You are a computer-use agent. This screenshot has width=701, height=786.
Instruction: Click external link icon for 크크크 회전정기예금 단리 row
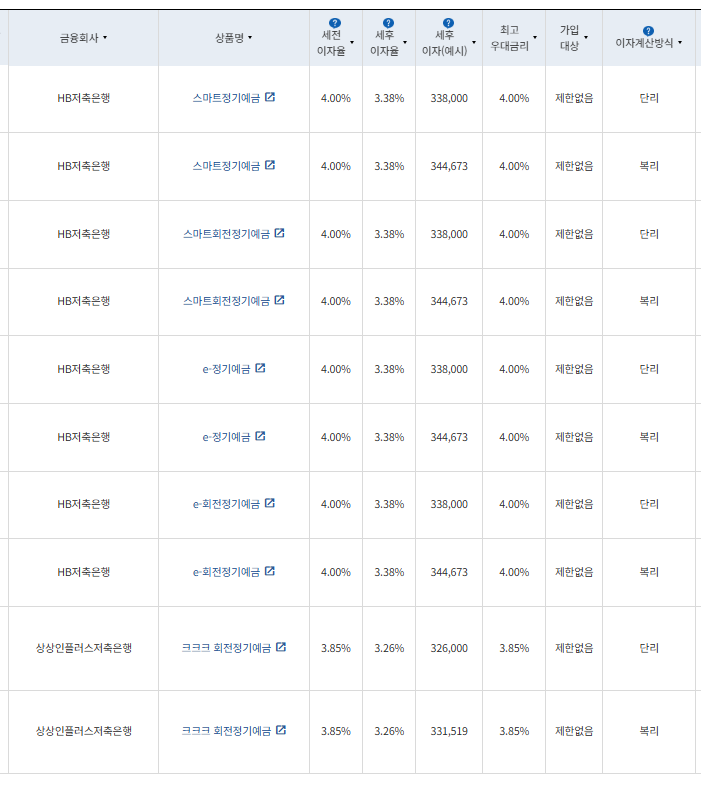(281, 647)
